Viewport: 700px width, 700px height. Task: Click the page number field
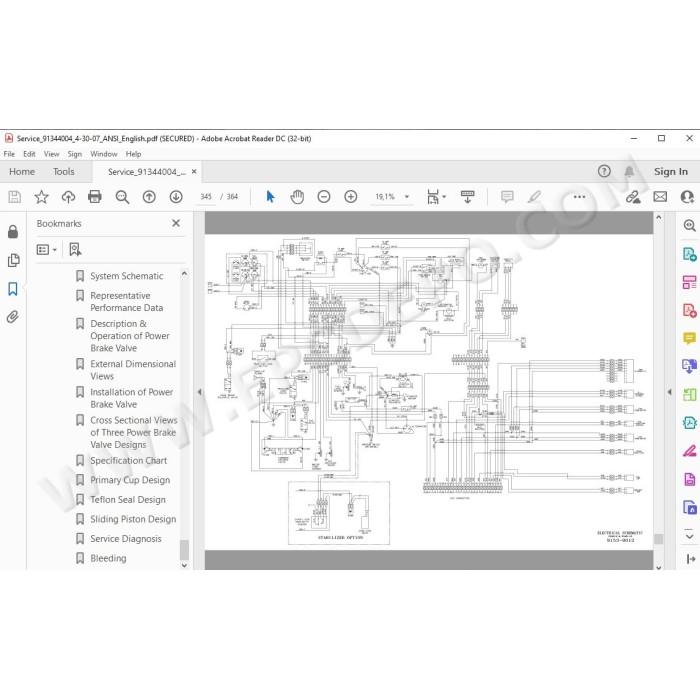(x=206, y=197)
